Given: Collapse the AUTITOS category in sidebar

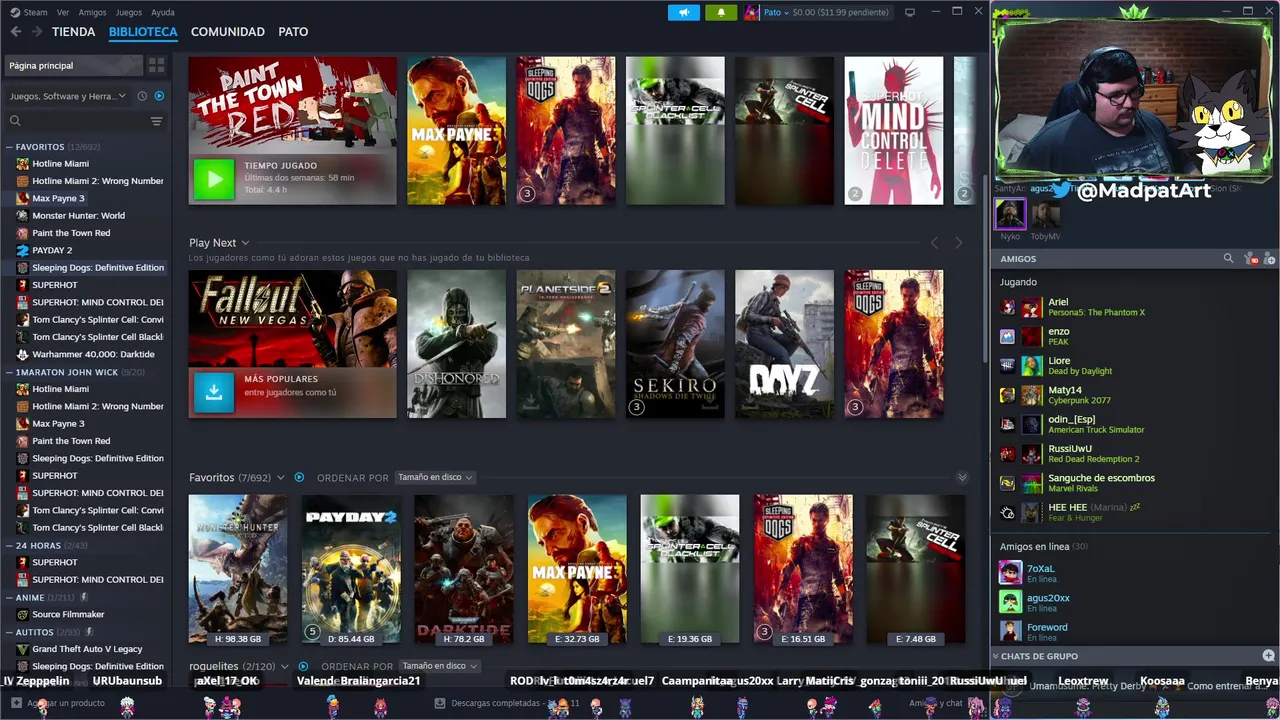Looking at the screenshot, I should (9, 632).
